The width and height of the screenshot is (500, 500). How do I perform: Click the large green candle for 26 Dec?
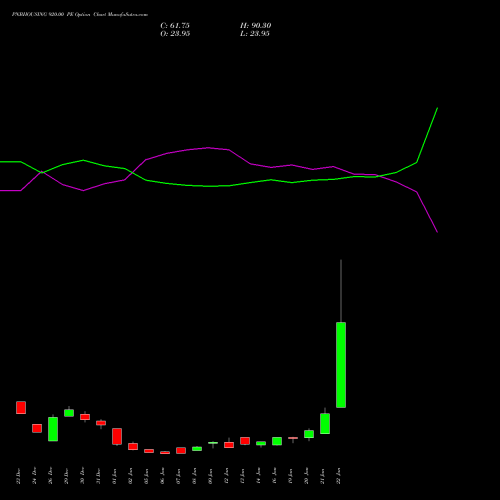(53, 429)
